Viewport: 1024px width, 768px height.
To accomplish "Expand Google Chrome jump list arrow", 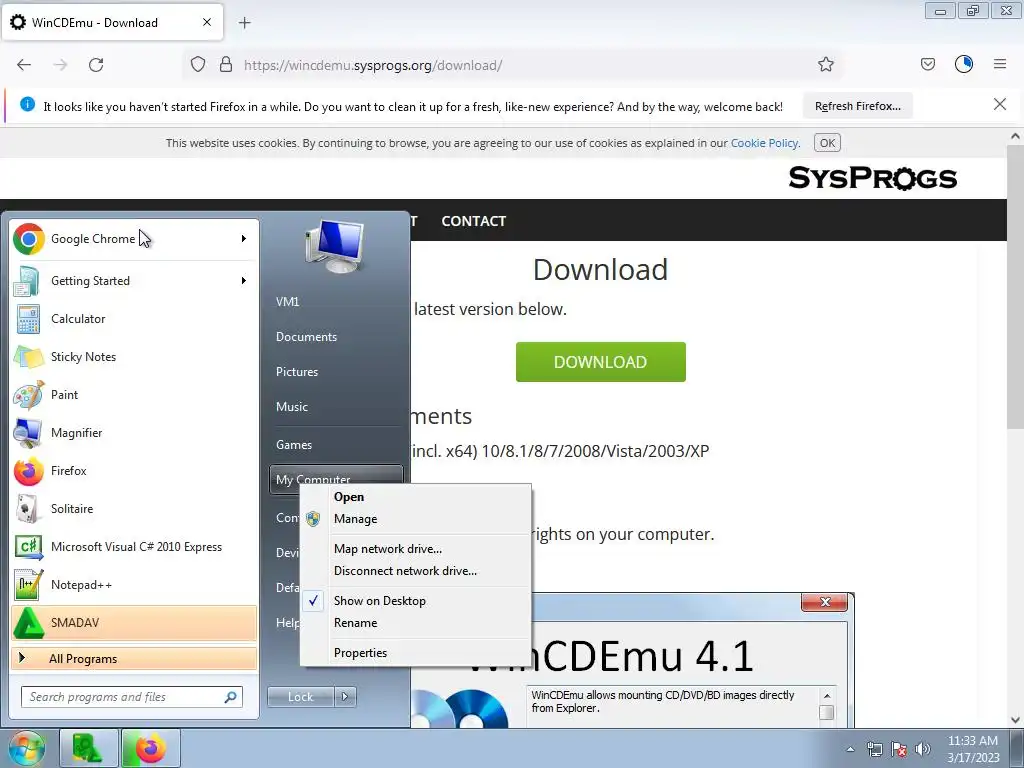I will (244, 239).
